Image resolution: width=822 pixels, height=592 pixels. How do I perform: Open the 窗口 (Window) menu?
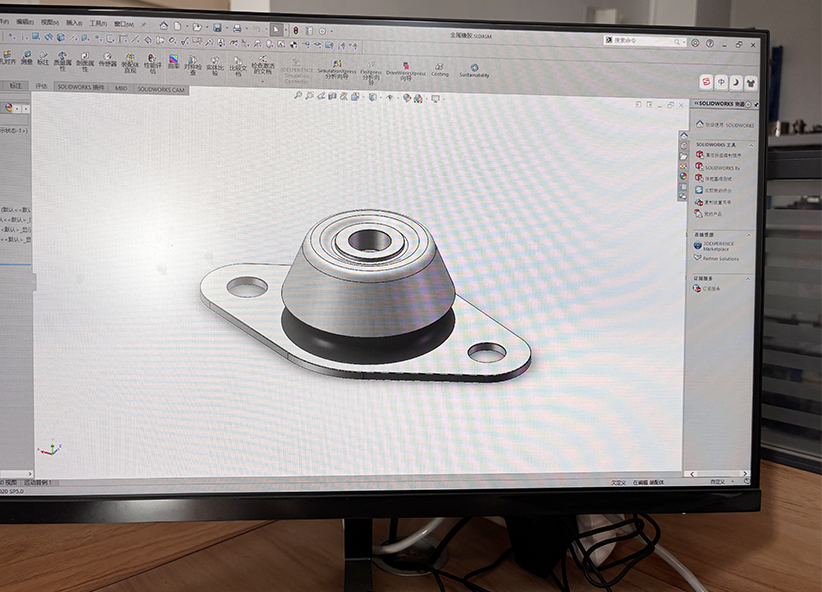point(123,24)
